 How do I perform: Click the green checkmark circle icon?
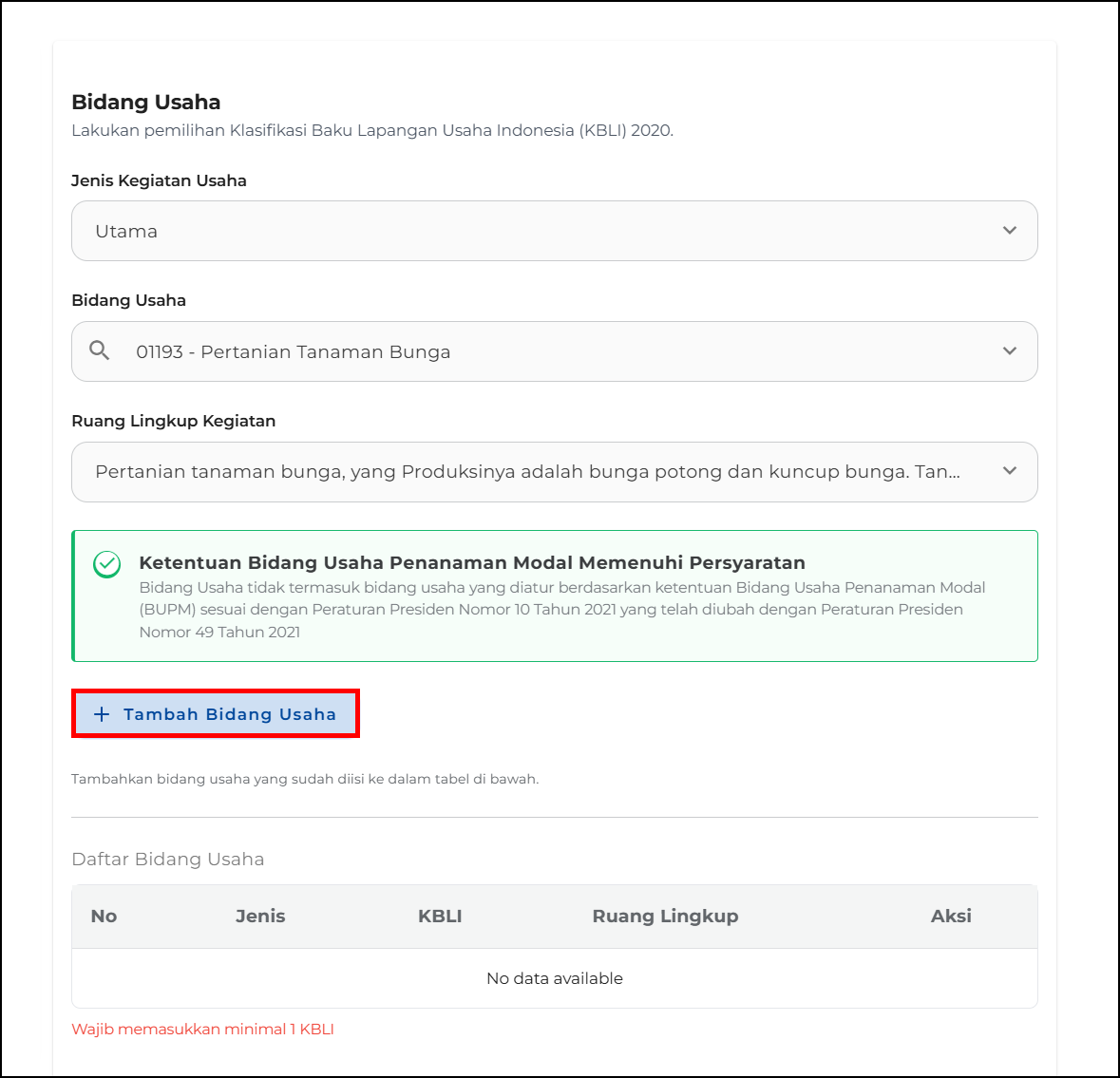[x=106, y=564]
